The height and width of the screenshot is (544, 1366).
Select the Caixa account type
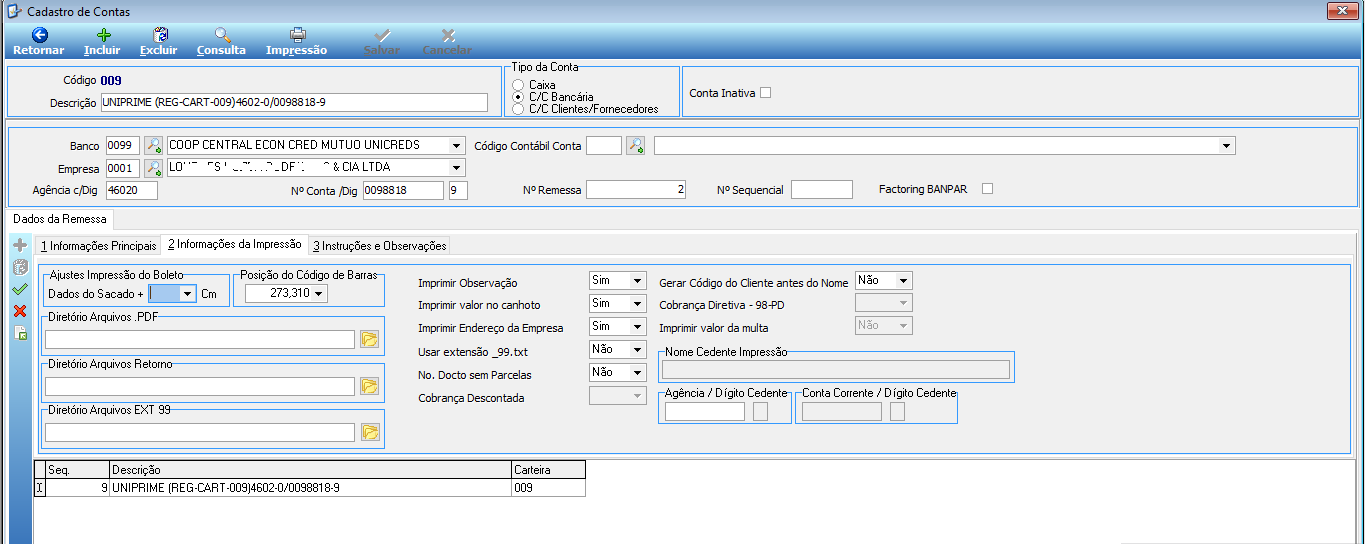point(518,85)
